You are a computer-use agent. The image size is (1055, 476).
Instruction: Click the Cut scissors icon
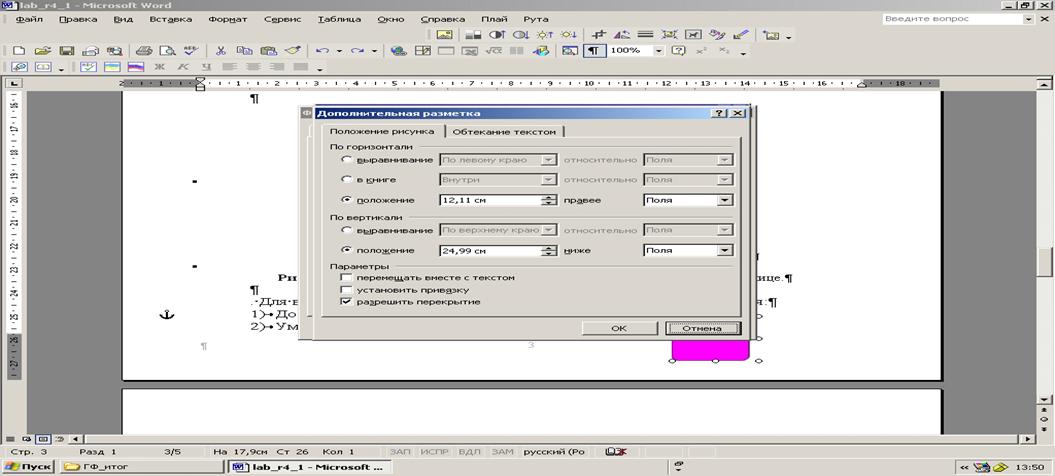tap(220, 50)
